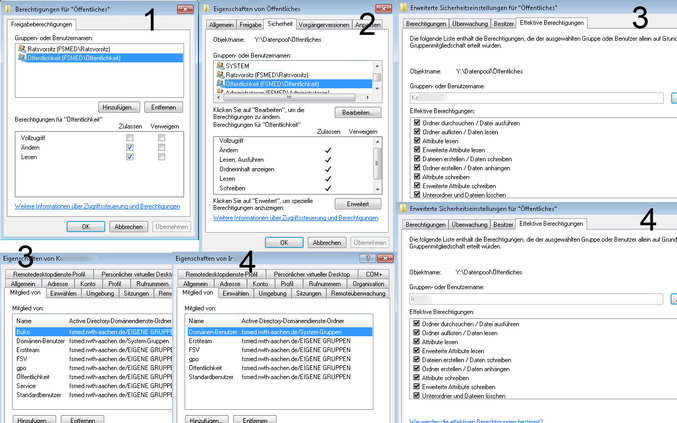This screenshot has width=677, height=423.
Task: Click Abbrechen in Eigenschaften von Öffentliches
Action: click(x=327, y=243)
